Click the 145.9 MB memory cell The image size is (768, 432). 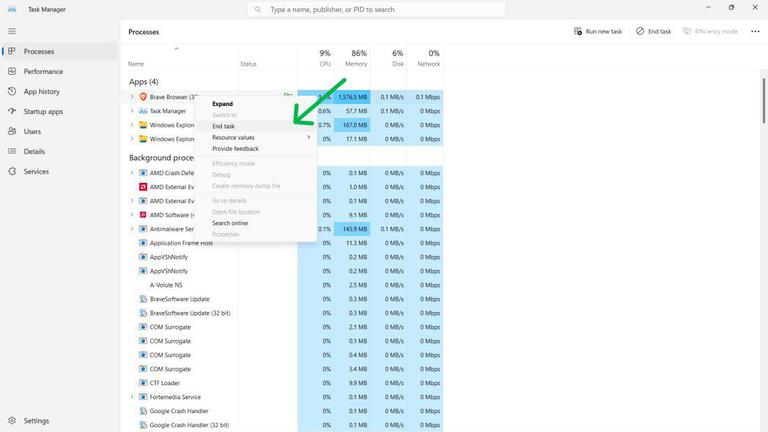coord(352,229)
